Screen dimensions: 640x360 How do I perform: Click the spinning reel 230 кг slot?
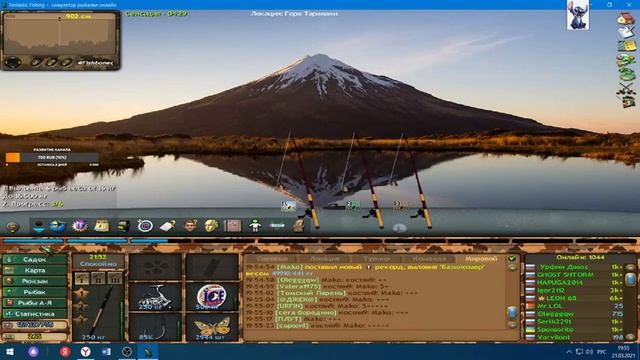pyautogui.click(x=155, y=296)
